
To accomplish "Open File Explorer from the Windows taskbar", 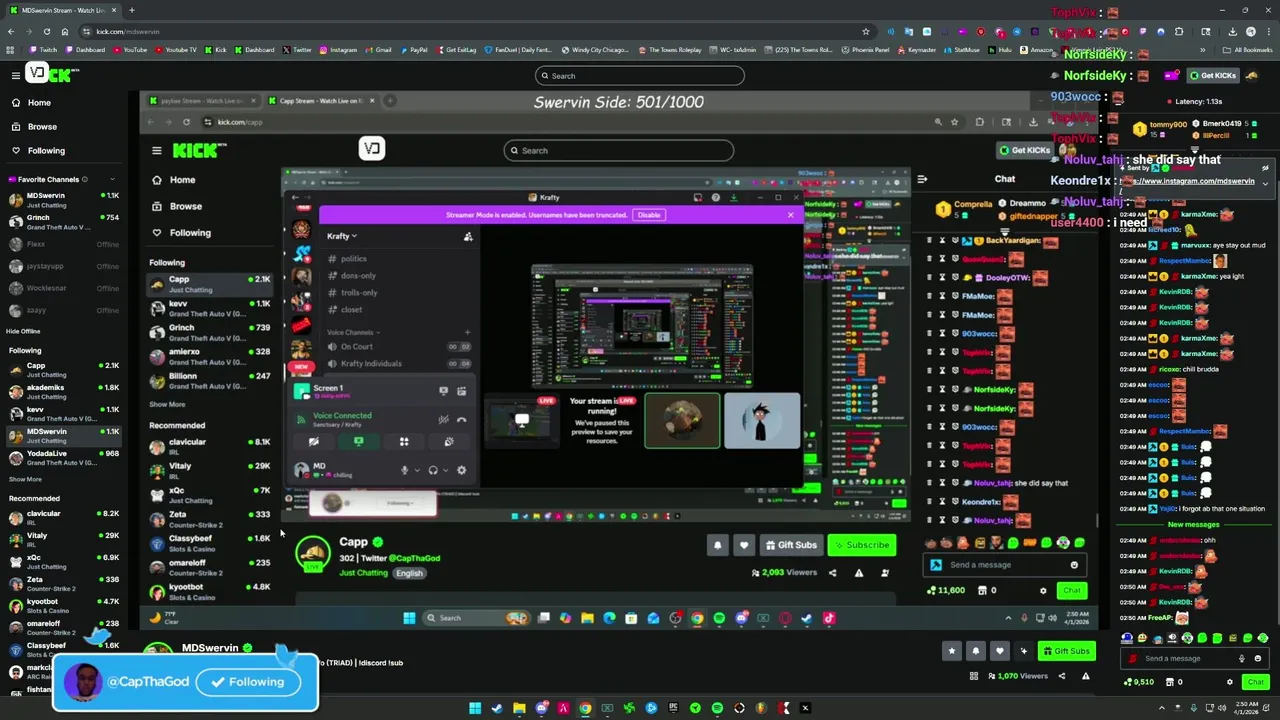I will pos(519,708).
